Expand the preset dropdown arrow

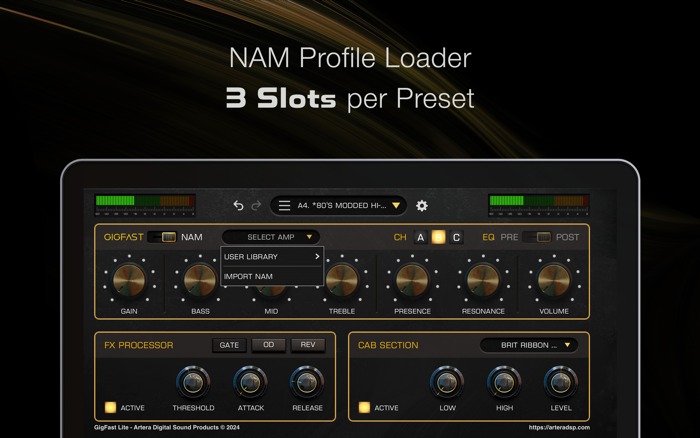click(396, 205)
